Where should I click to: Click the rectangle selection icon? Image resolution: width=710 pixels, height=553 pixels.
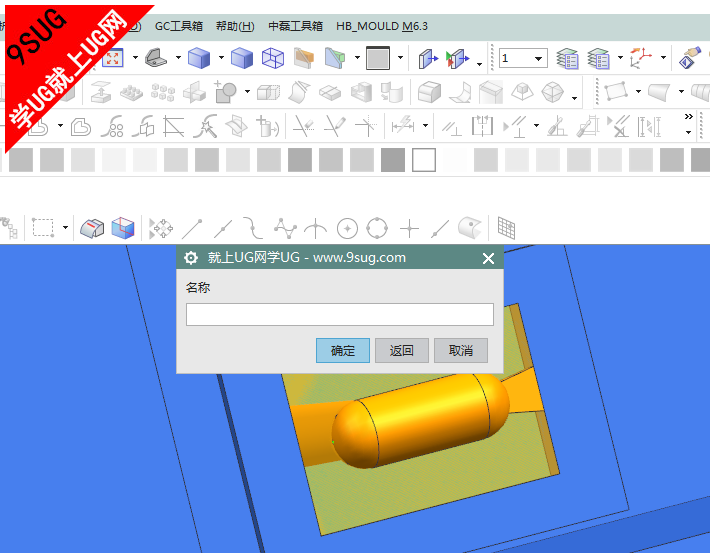pos(43,227)
